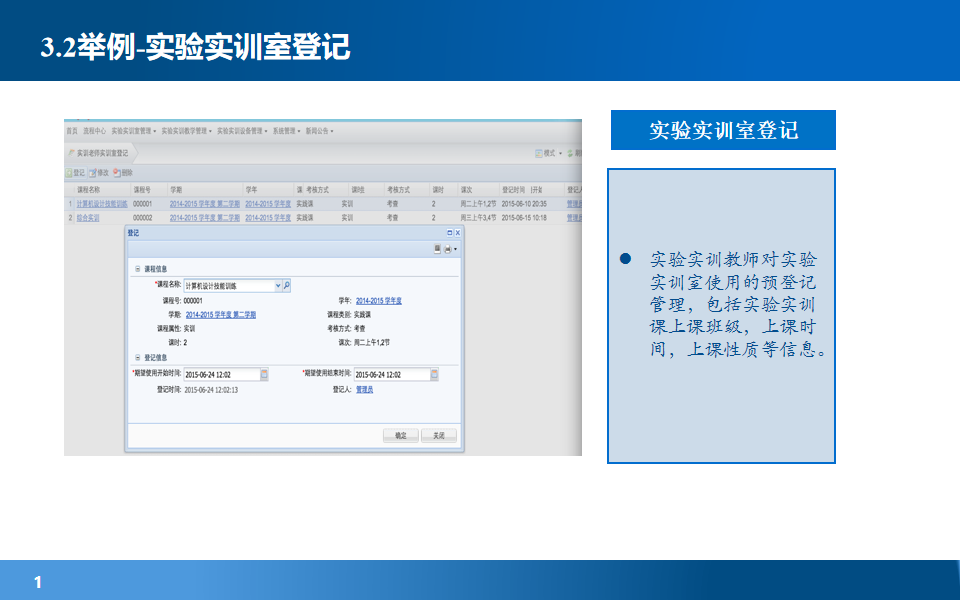Click the print icon in the 登记 dialog
Viewport: 960px width, 600px height.
448,248
